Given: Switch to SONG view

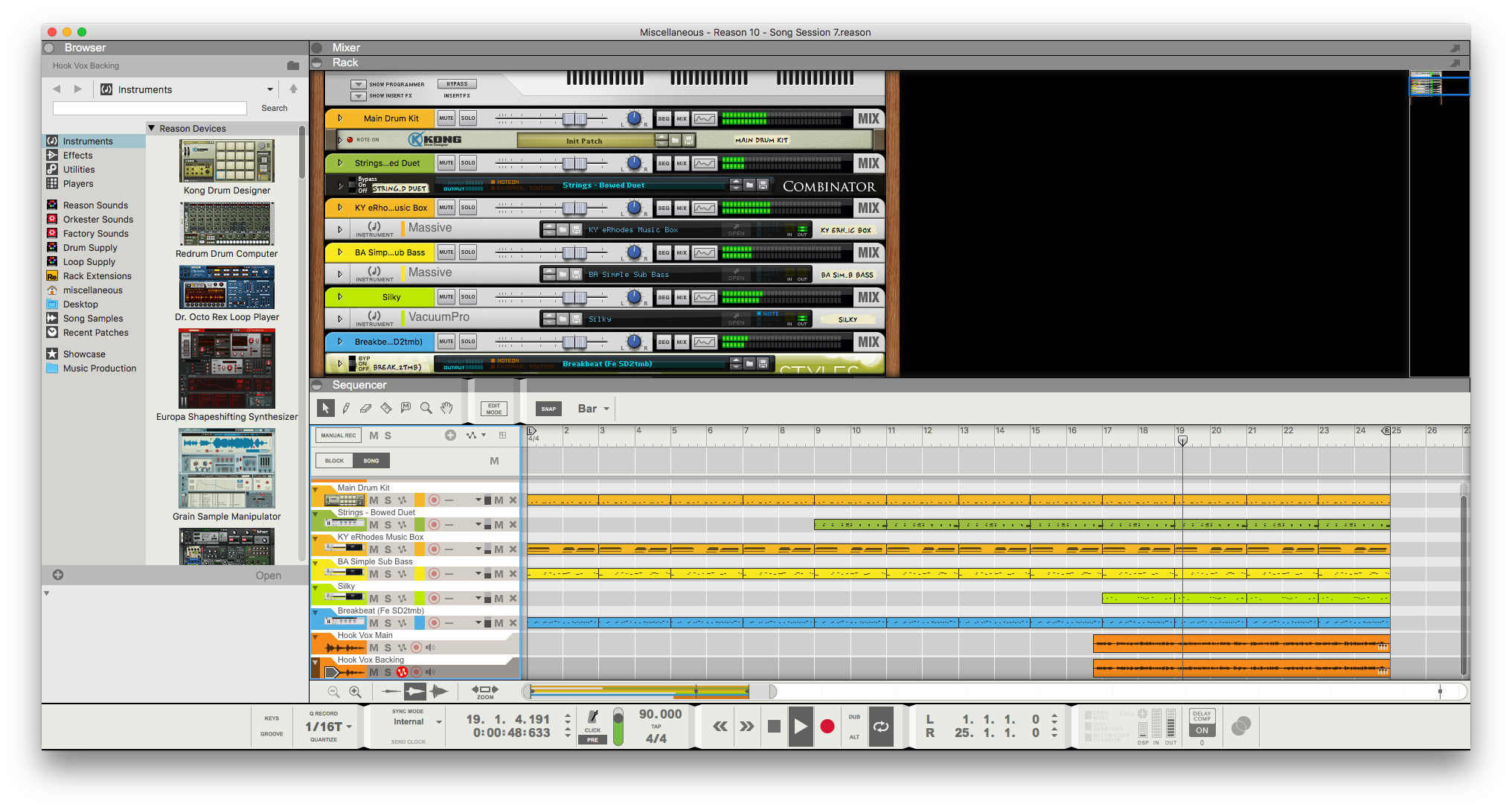Looking at the screenshot, I should 371,461.
